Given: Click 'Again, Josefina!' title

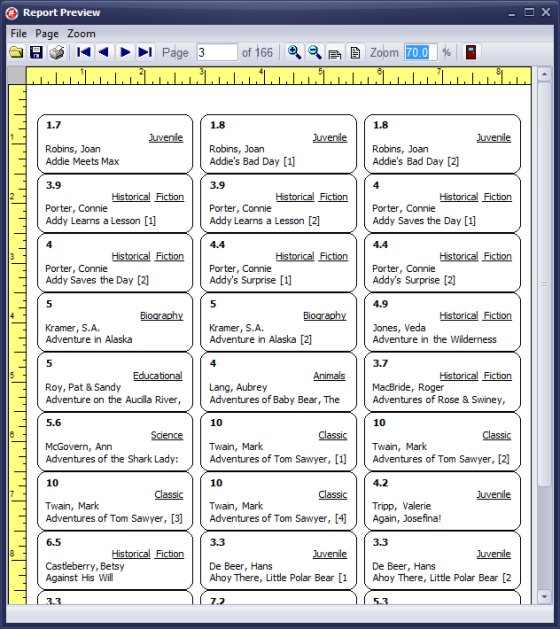Looking at the screenshot, I should [407, 518].
